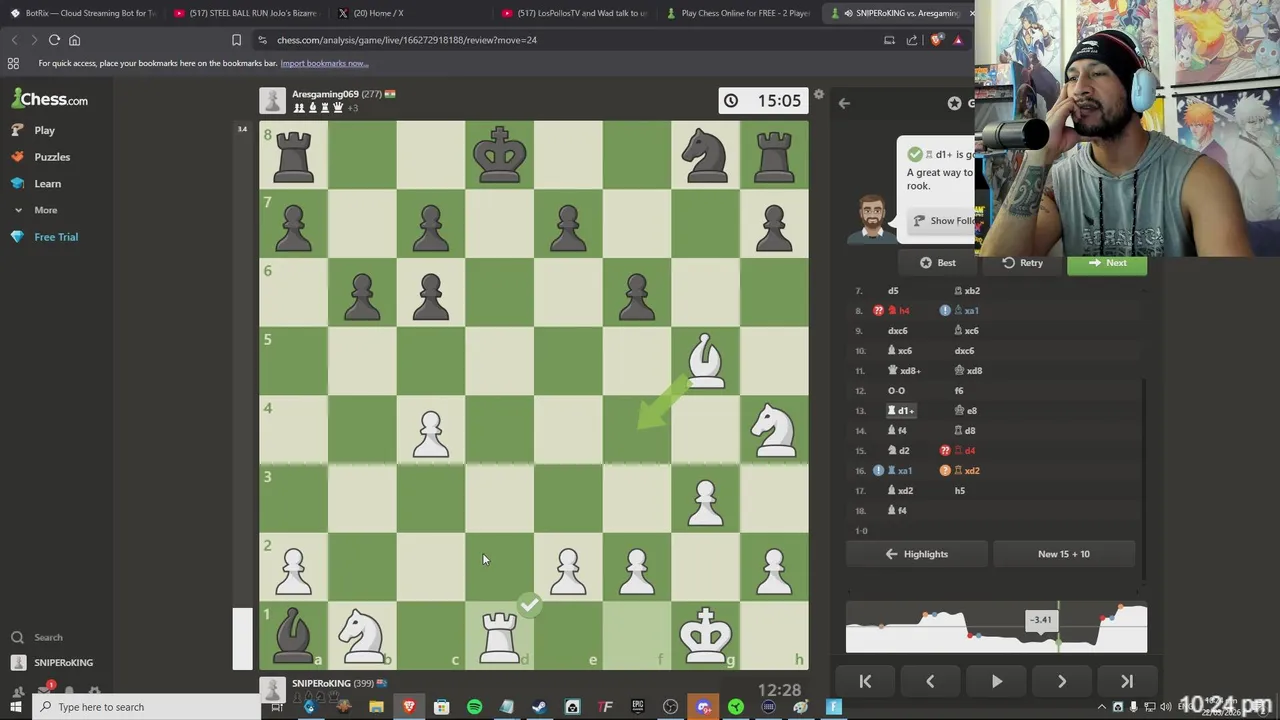Step forward one move

pos(1061,682)
